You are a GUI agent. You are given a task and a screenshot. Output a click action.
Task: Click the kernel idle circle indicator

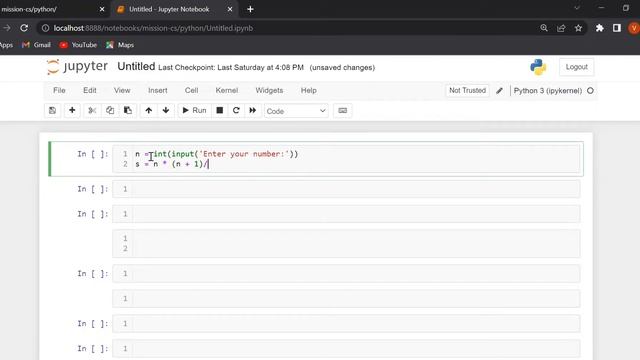[590, 91]
